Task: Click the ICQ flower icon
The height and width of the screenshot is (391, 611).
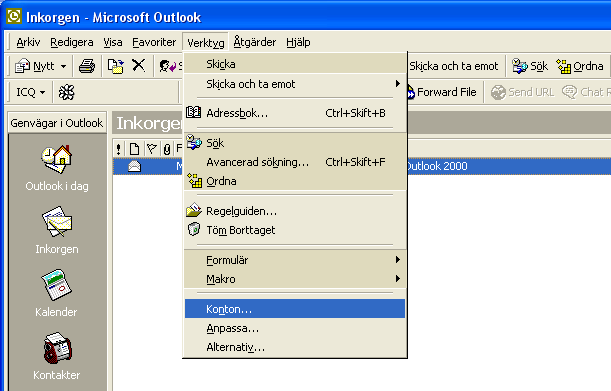Action: (x=66, y=92)
